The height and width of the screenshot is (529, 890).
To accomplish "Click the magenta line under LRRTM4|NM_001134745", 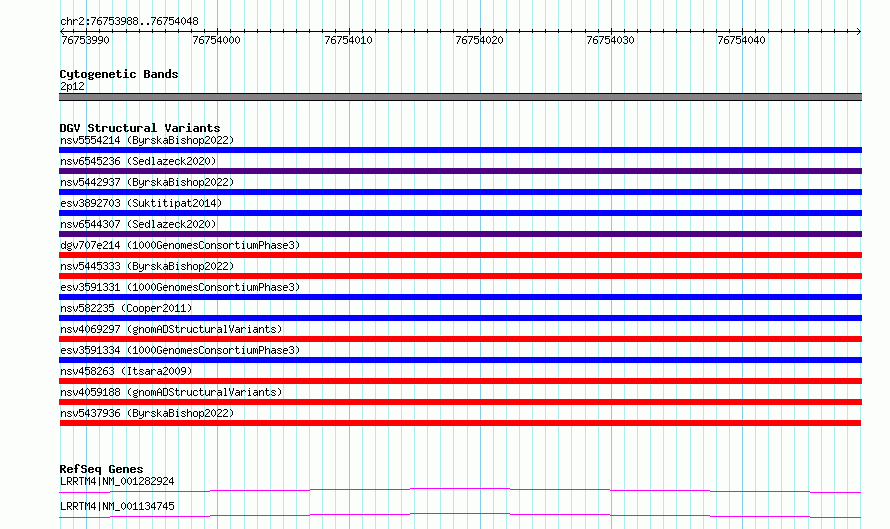I will pyautogui.click(x=460, y=515).
